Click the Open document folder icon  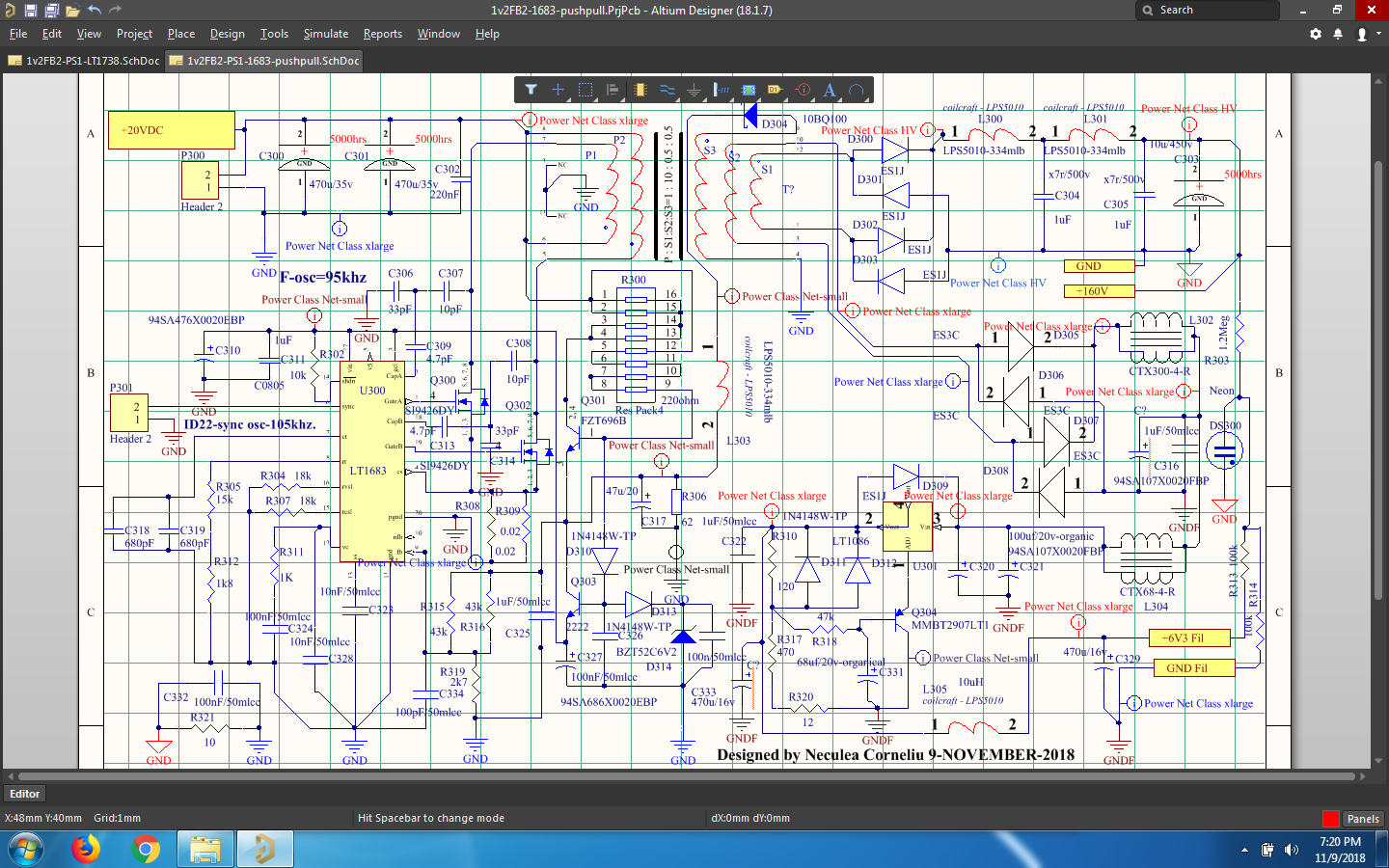tap(72, 11)
